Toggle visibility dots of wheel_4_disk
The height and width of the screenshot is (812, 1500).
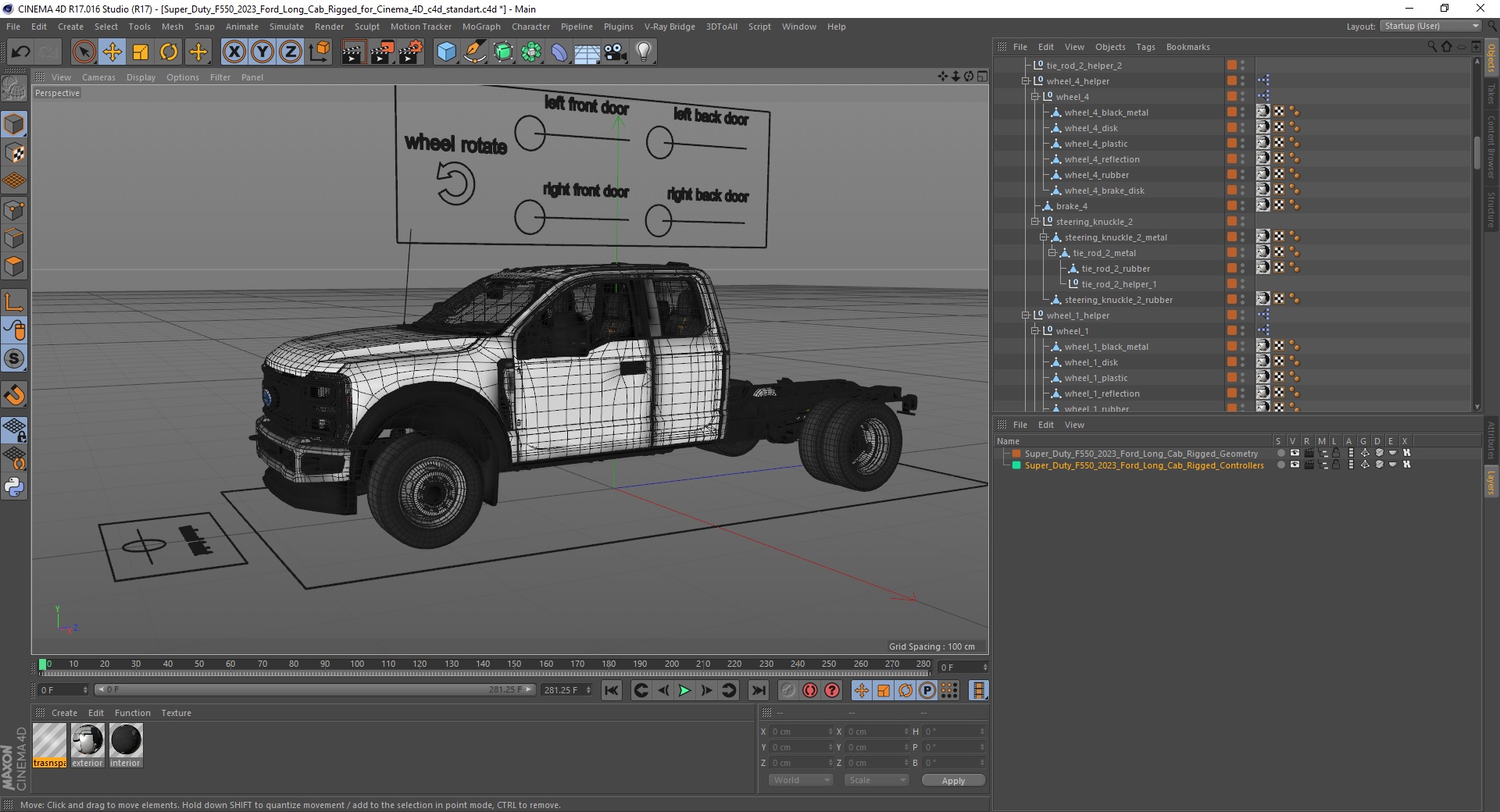pyautogui.click(x=1242, y=128)
